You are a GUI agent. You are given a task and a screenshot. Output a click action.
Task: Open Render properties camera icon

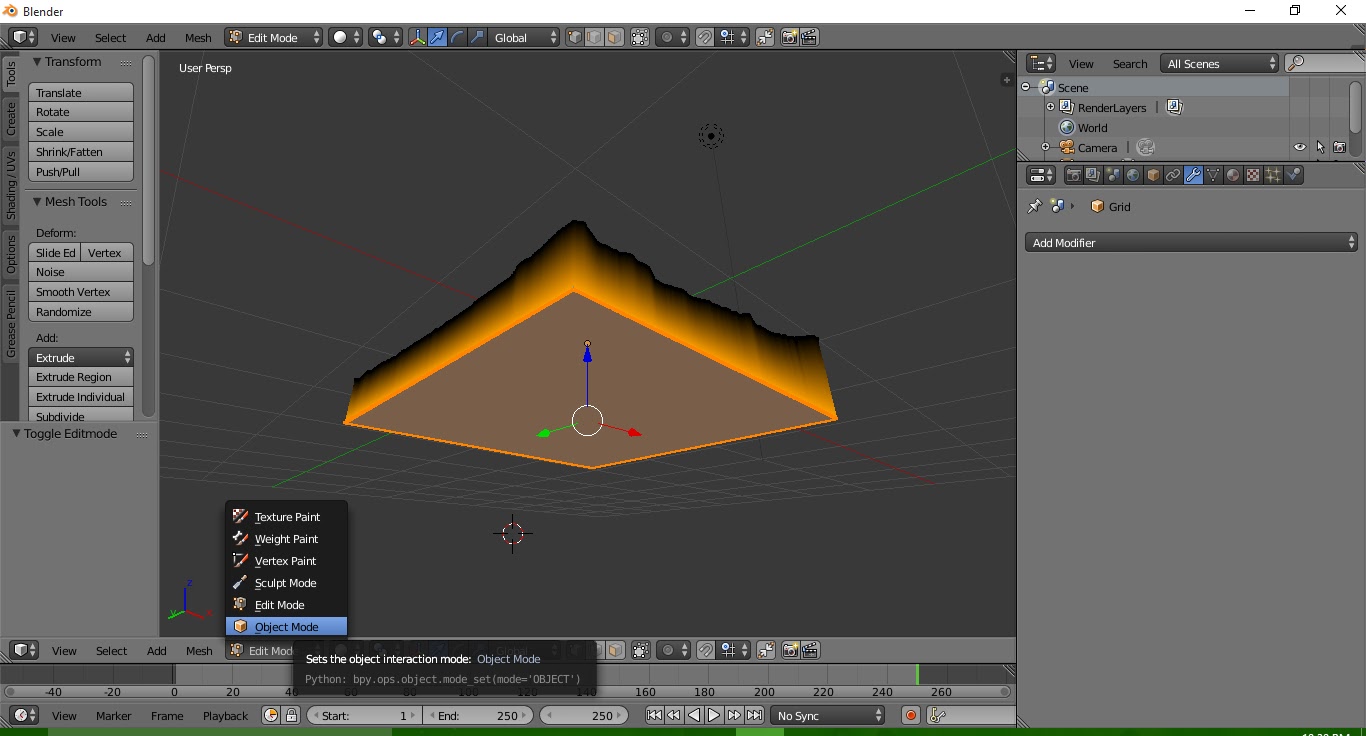(x=1073, y=175)
